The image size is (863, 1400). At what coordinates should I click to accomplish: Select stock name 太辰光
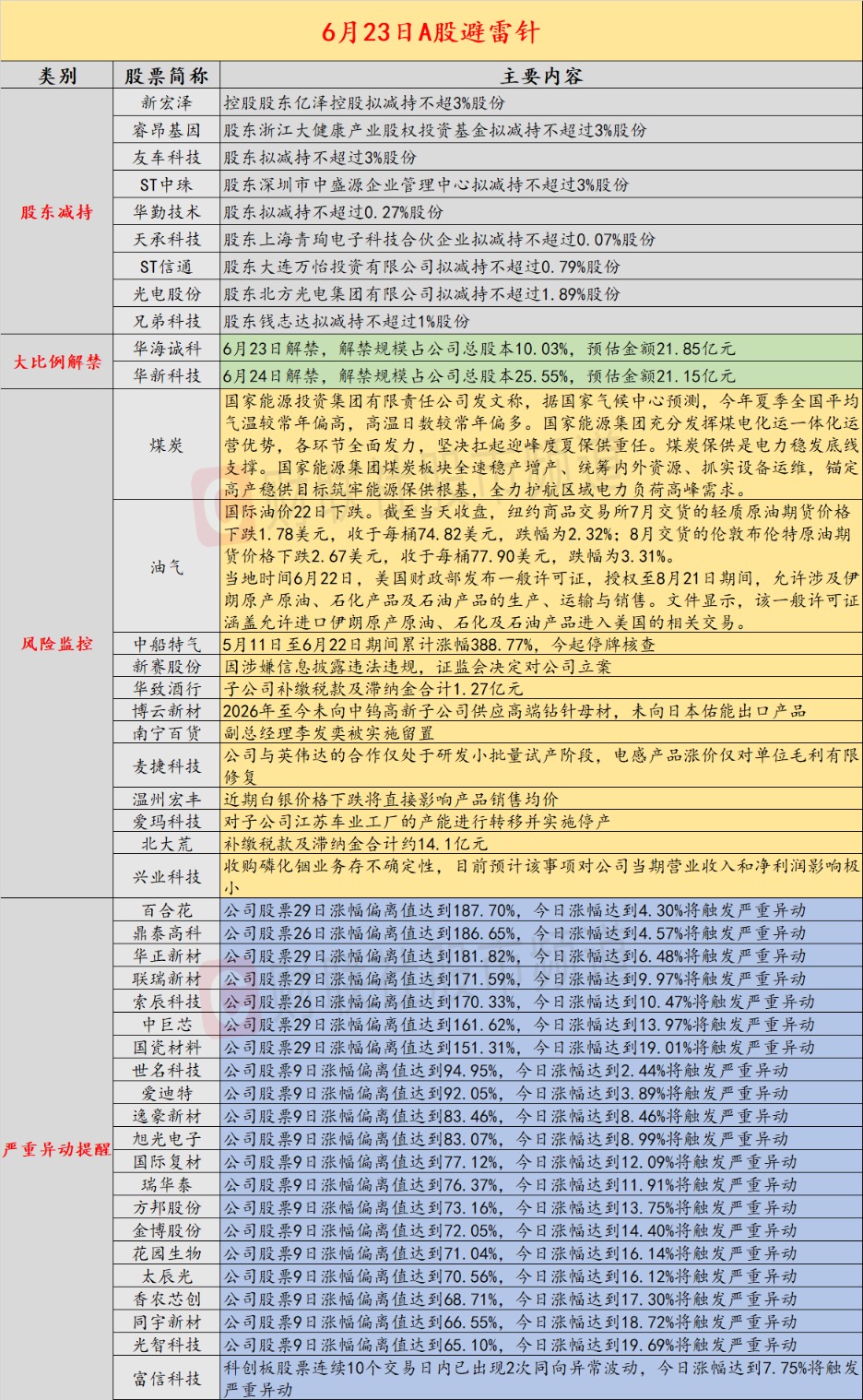(167, 1276)
